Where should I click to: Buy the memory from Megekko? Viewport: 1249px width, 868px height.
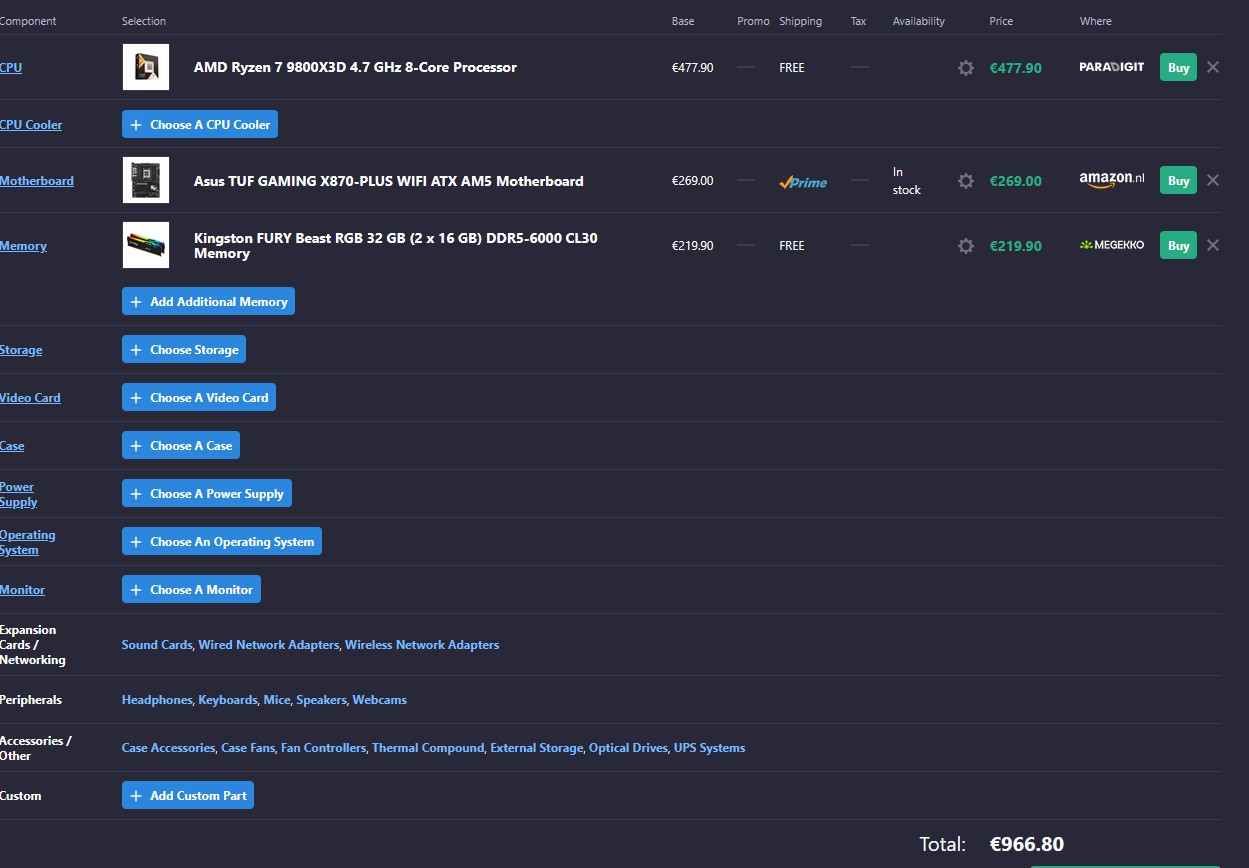(1178, 245)
